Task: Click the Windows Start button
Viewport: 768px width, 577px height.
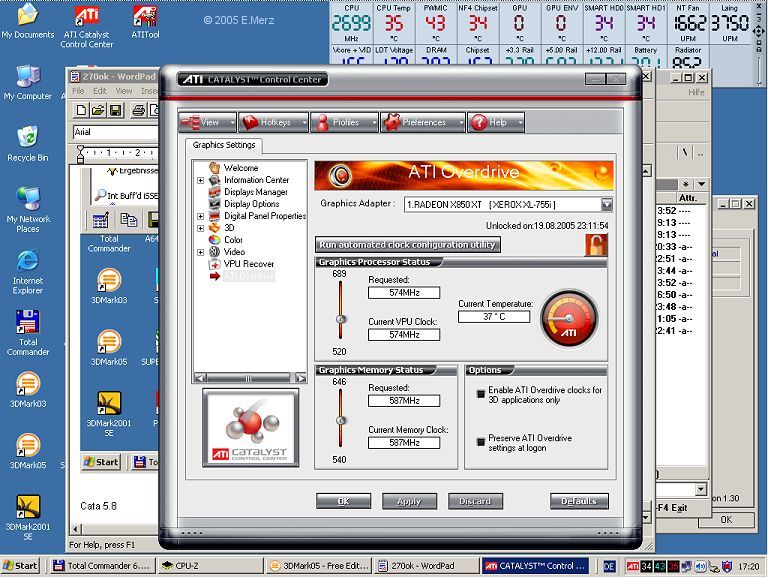Action: [x=21, y=566]
